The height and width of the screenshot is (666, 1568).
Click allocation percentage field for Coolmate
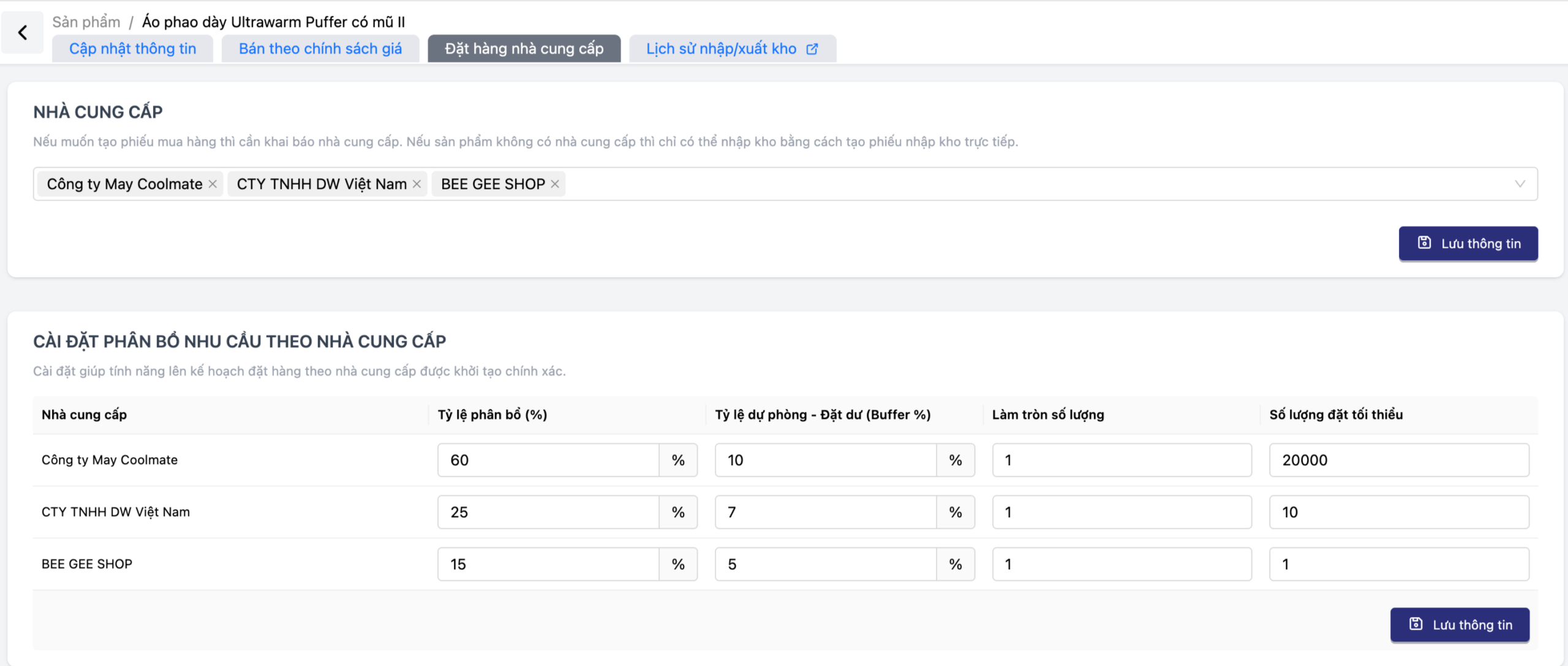(548, 460)
